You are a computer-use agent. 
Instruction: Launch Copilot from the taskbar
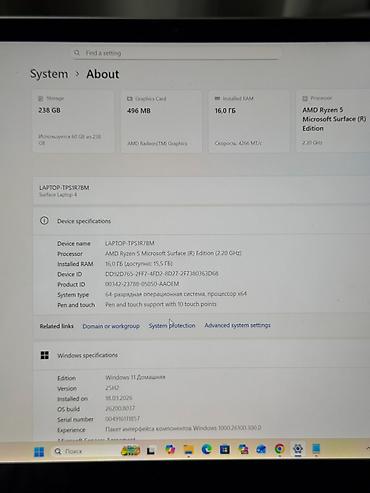[170, 450]
